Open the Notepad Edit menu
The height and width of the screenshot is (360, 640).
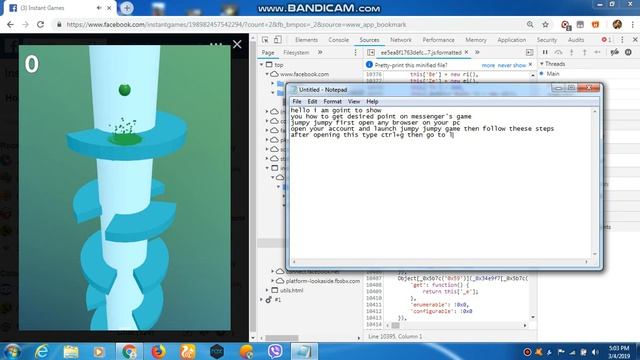tap(312, 101)
